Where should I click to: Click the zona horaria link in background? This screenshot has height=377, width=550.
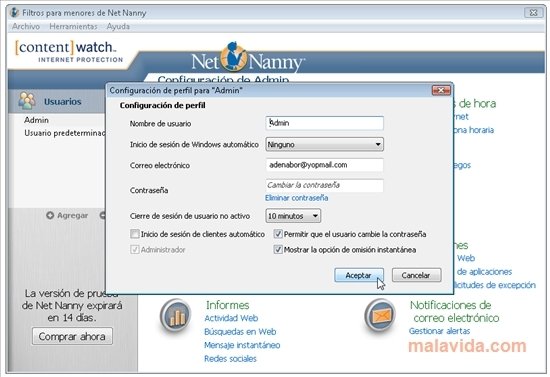tap(474, 130)
